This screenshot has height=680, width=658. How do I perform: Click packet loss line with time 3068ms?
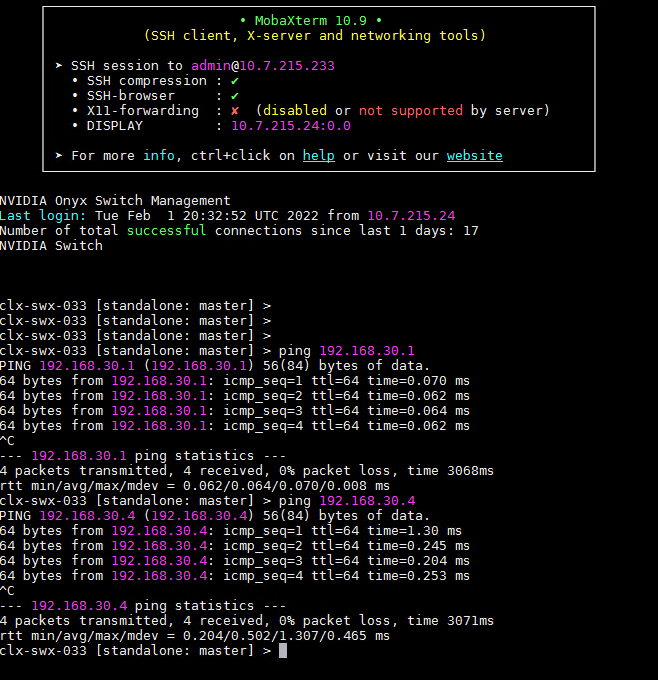247,471
